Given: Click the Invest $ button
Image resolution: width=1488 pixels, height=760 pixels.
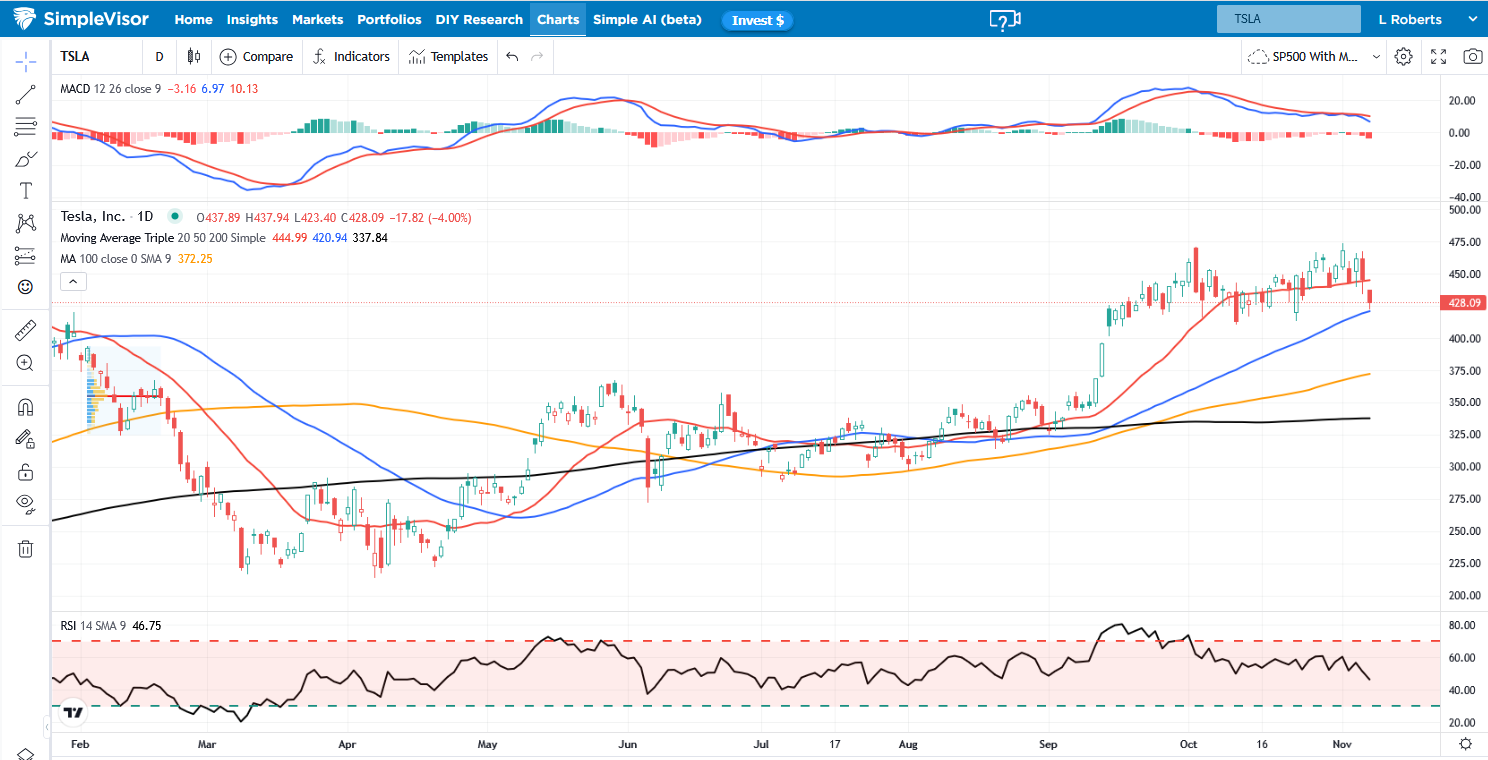Looking at the screenshot, I should (x=757, y=20).
